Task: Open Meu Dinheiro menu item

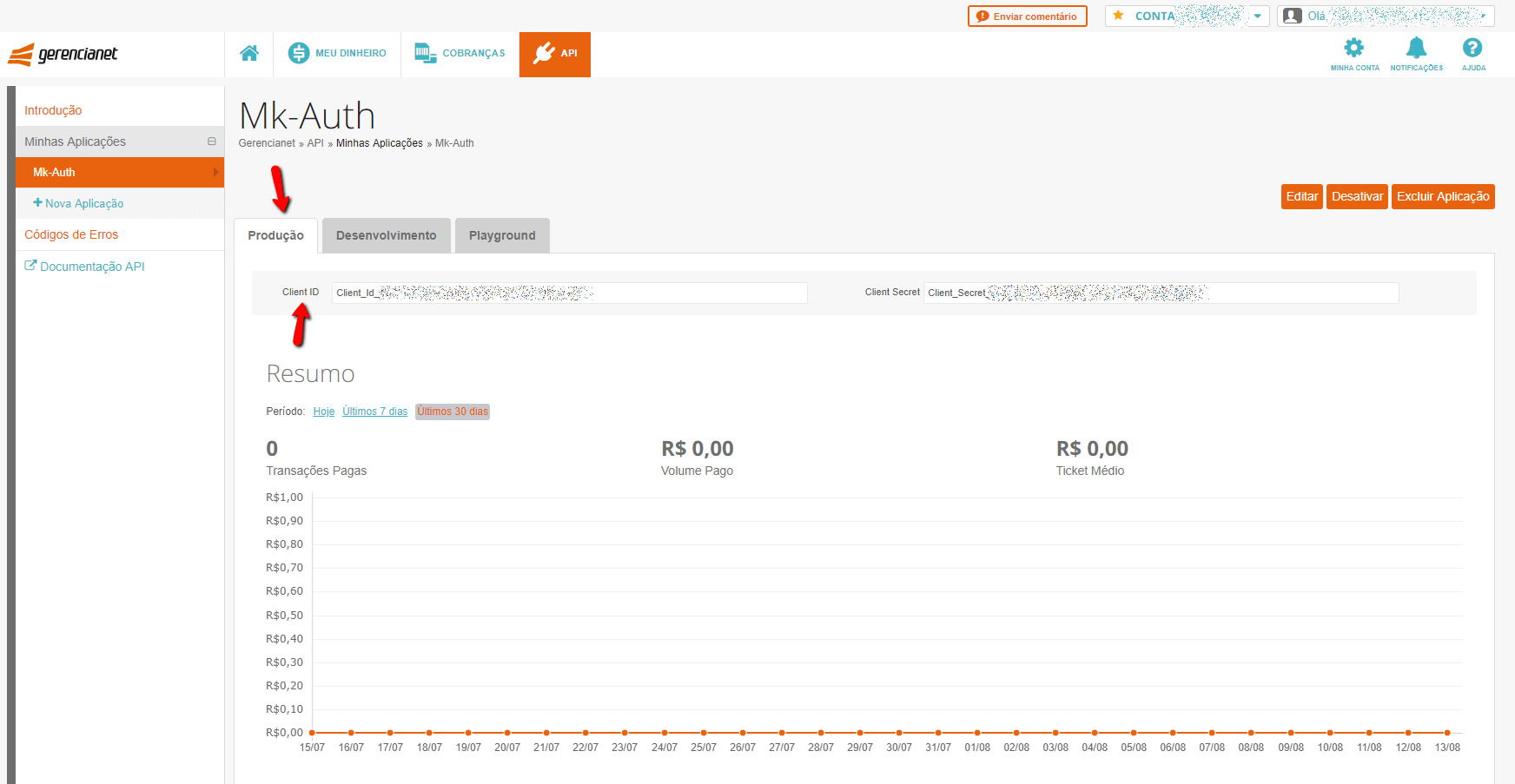Action: point(337,54)
